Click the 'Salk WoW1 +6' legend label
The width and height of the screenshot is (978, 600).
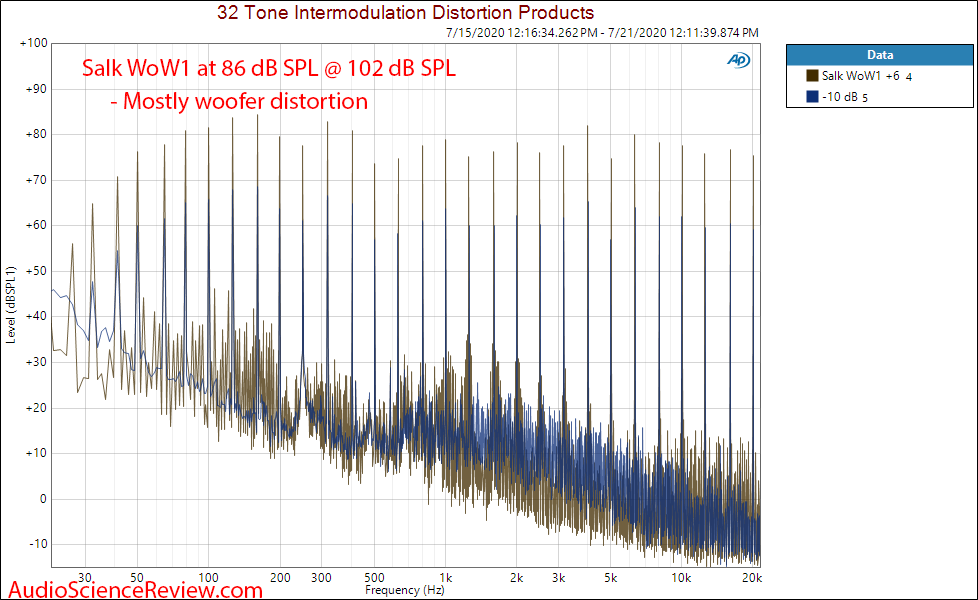(x=861, y=75)
